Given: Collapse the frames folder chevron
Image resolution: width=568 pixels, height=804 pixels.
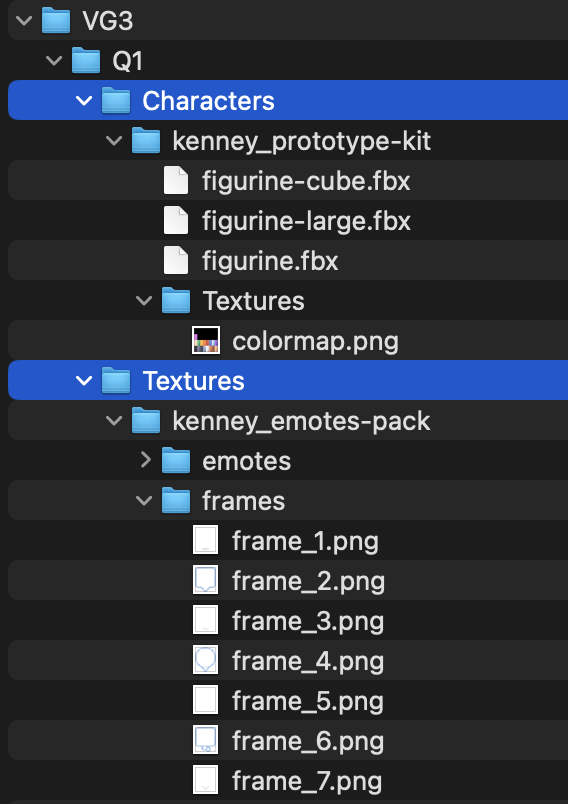Looking at the screenshot, I should pos(144,501).
